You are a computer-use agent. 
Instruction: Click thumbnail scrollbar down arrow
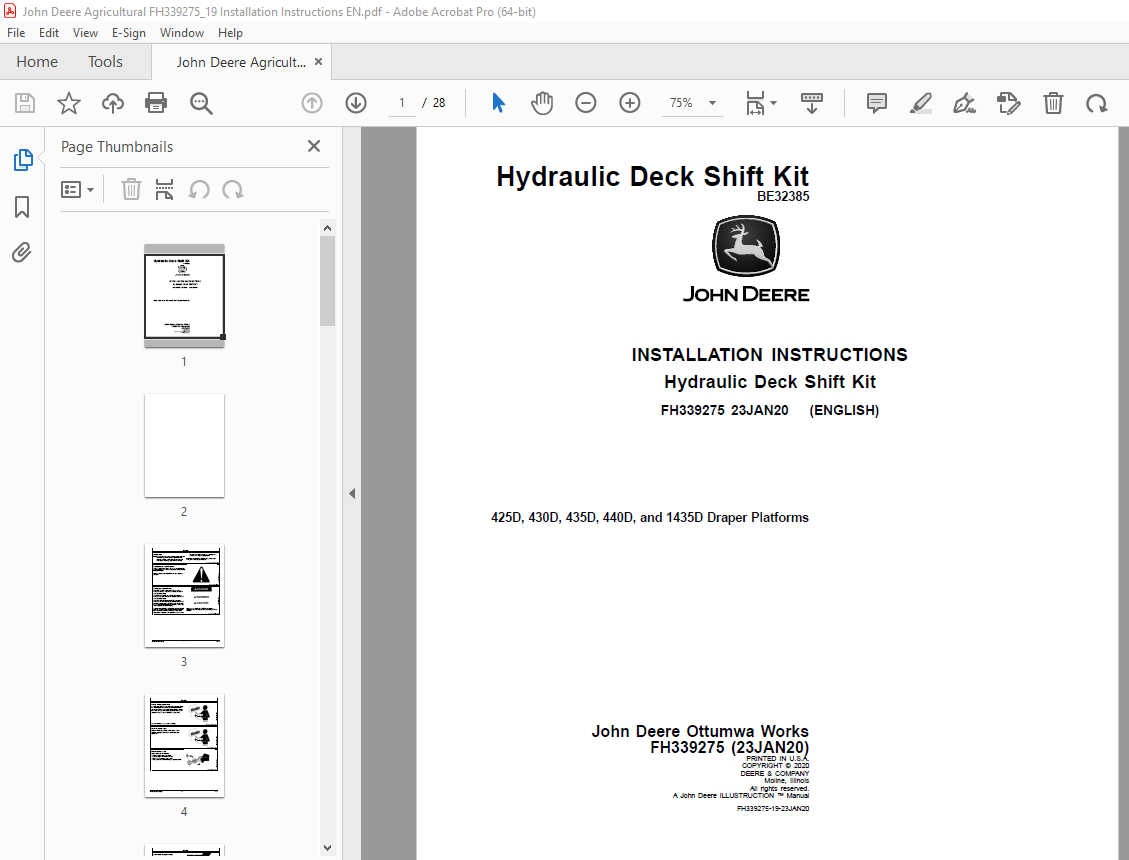click(x=328, y=848)
